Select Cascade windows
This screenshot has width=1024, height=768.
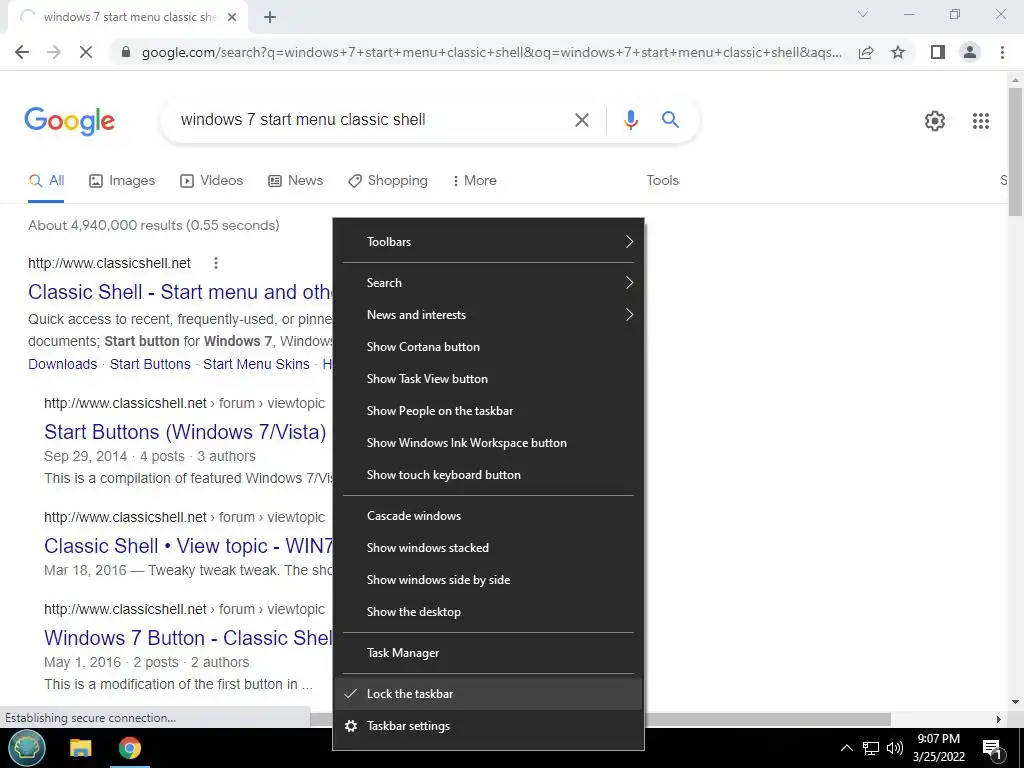[x=488, y=516]
